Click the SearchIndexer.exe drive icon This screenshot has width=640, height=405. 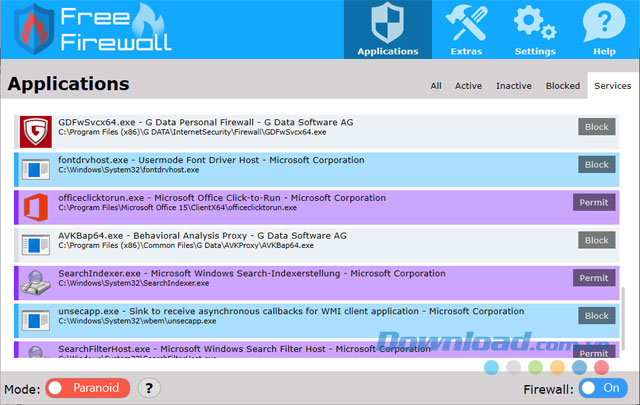tap(36, 283)
